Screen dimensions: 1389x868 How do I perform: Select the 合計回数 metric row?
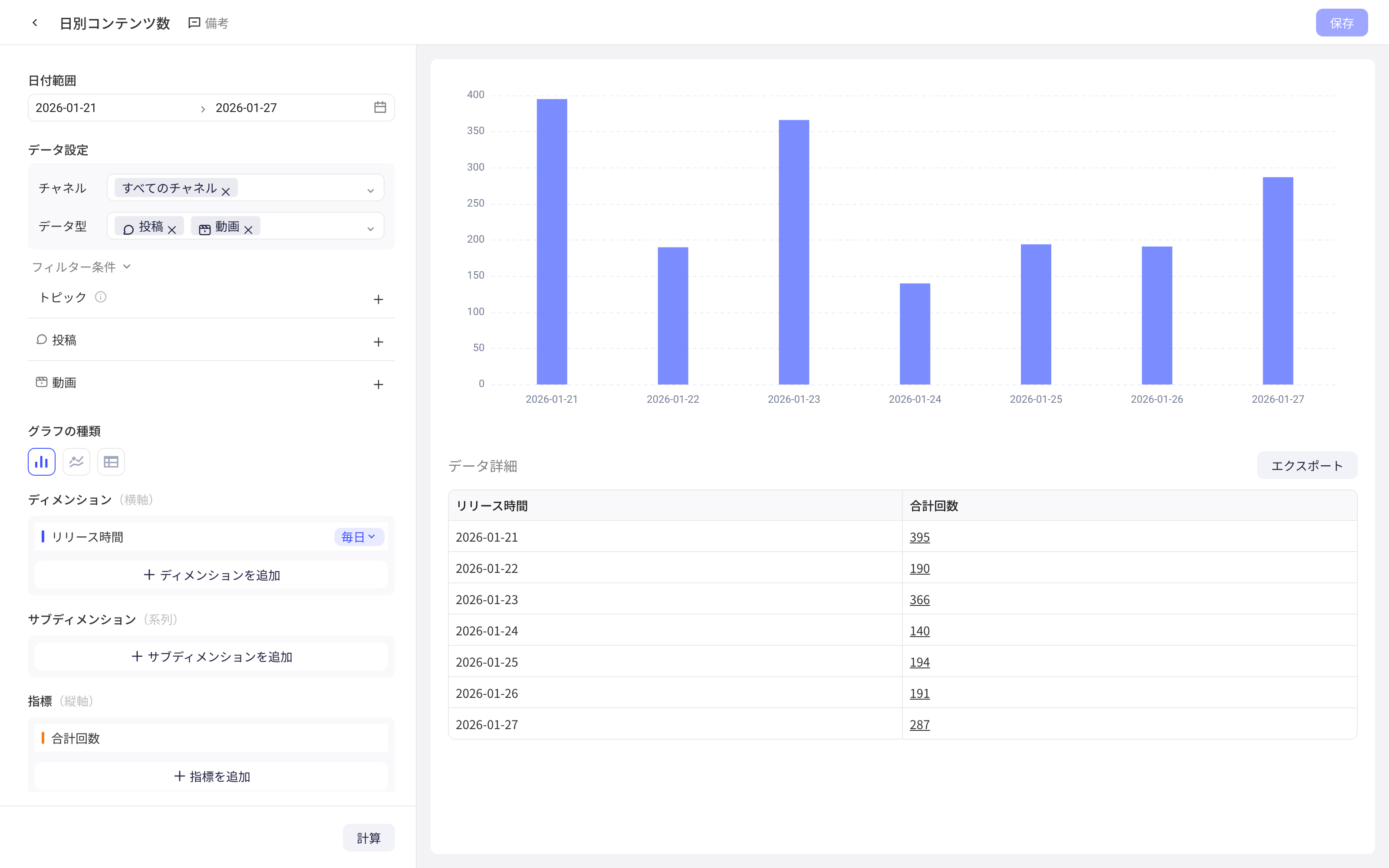[211, 738]
